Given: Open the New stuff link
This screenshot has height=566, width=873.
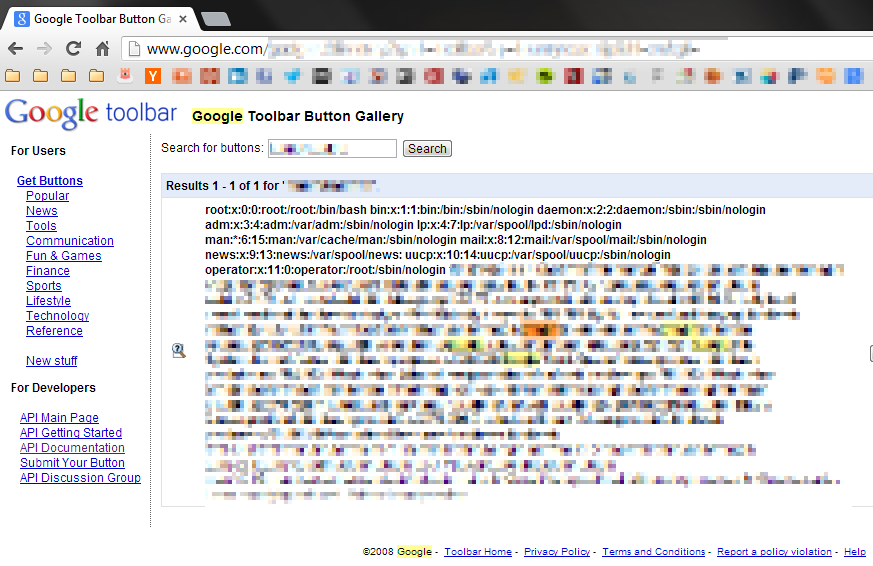Looking at the screenshot, I should pyautogui.click(x=52, y=361).
